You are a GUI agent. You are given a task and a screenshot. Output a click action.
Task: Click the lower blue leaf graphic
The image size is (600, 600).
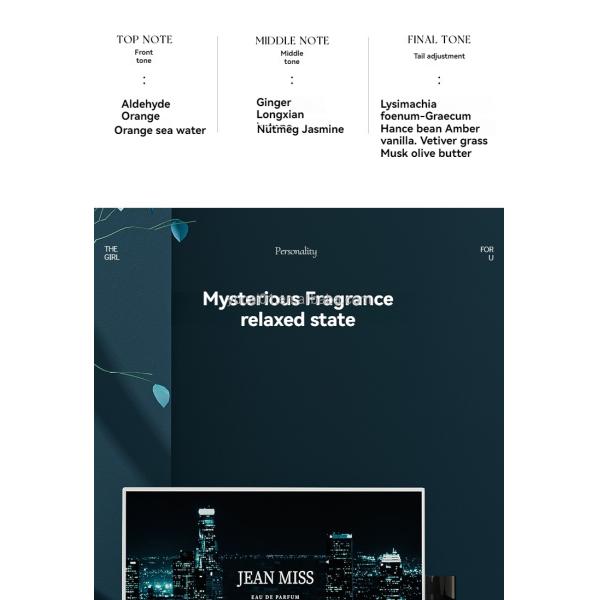(161, 395)
